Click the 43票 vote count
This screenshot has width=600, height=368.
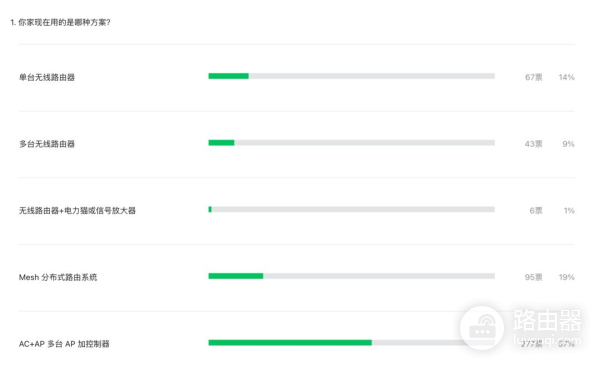click(533, 144)
